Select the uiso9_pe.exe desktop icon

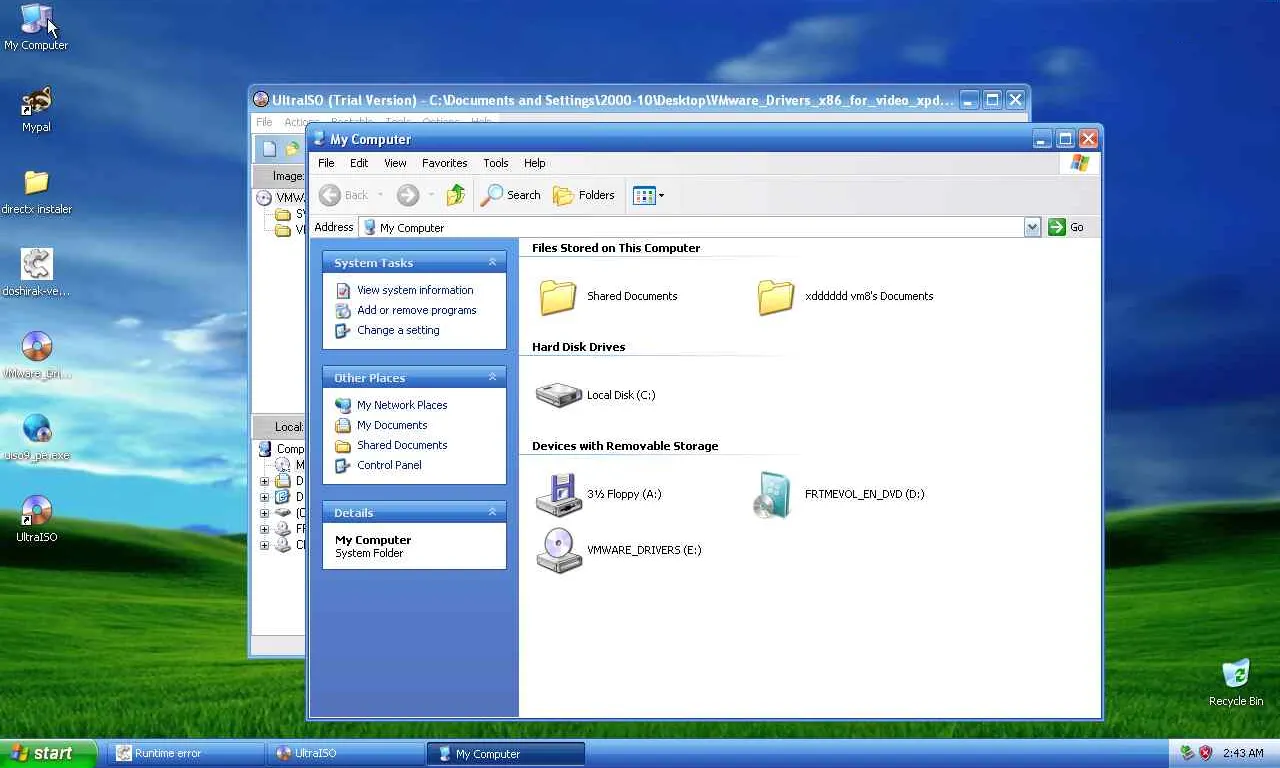(x=36, y=437)
